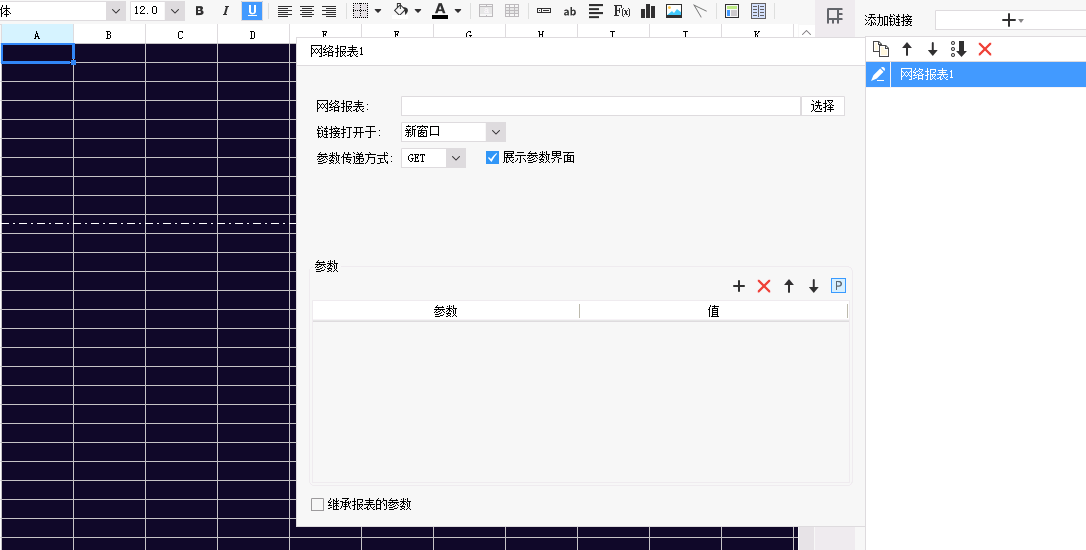The width and height of the screenshot is (1086, 550).
Task: Add a new parameter row
Action: click(739, 285)
